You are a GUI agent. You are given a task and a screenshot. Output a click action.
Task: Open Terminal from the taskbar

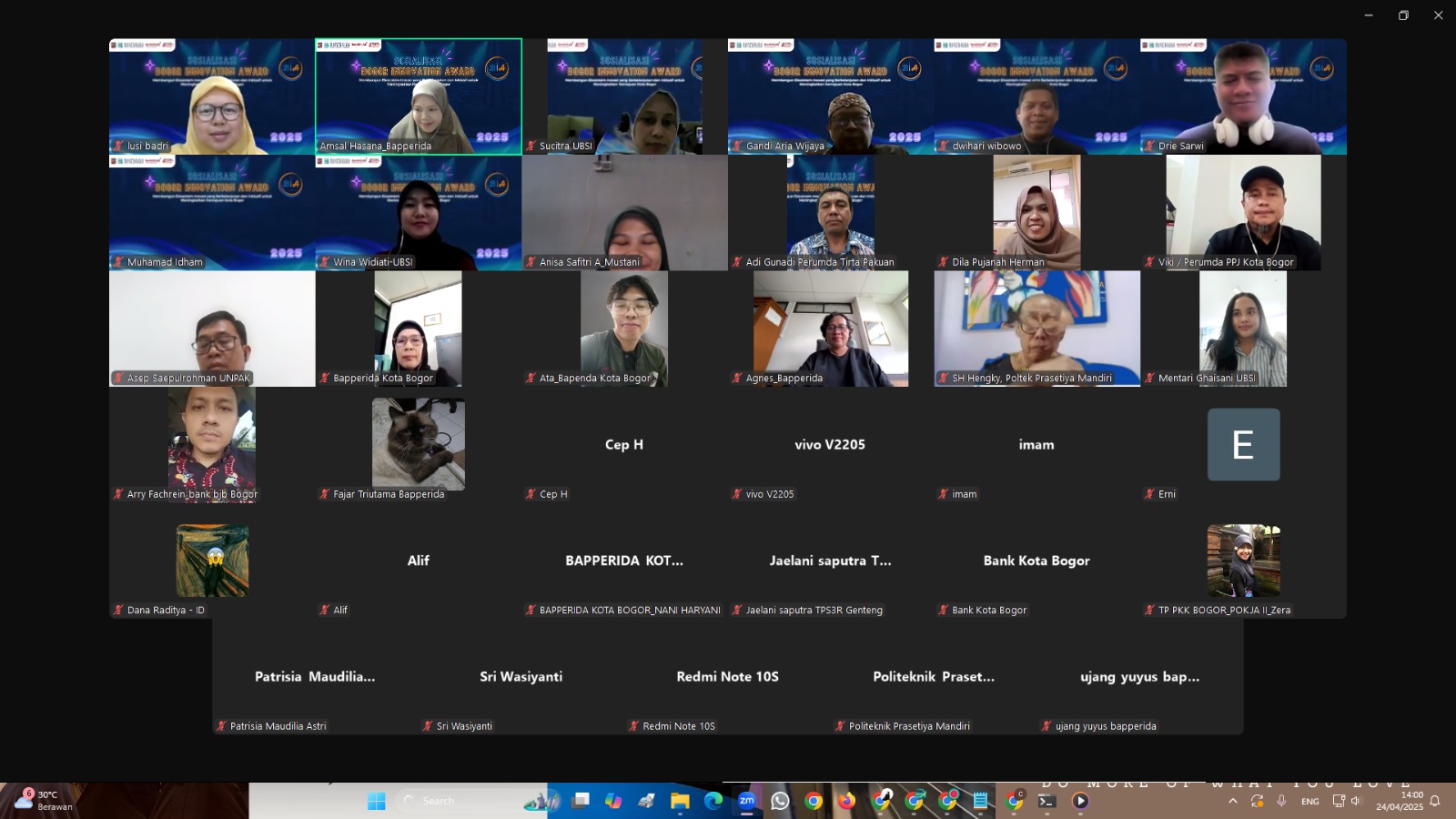(1047, 801)
